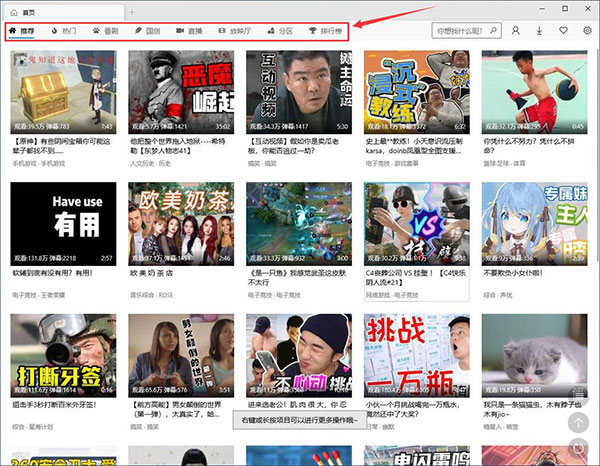The height and width of the screenshot is (466, 600).
Task: Open the downloads icon in toolbar
Action: (540, 31)
